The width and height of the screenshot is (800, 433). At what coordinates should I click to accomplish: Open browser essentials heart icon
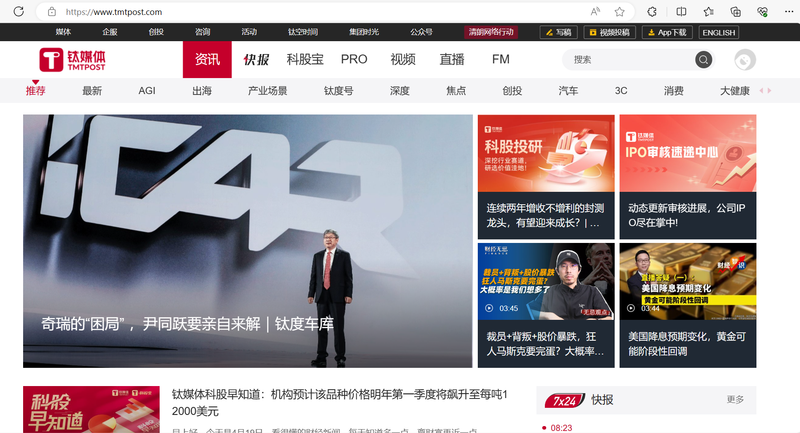[x=762, y=12]
